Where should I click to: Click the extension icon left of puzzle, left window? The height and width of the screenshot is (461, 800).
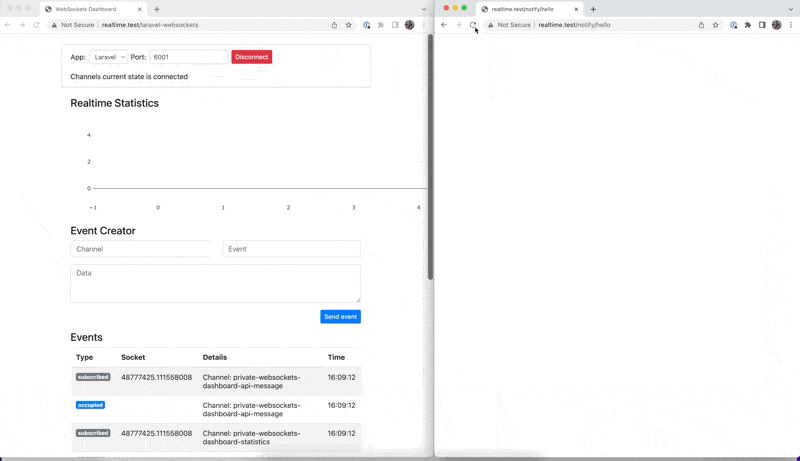coord(366,25)
